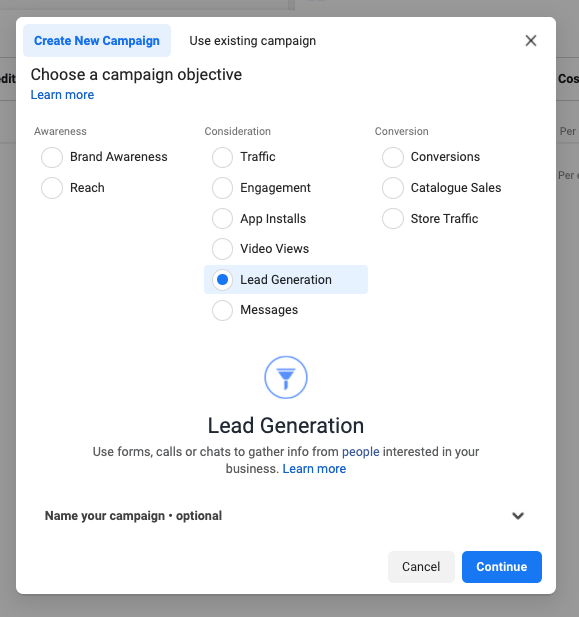579x617 pixels.
Task: Select the Engagement radio option
Action: [222, 188]
